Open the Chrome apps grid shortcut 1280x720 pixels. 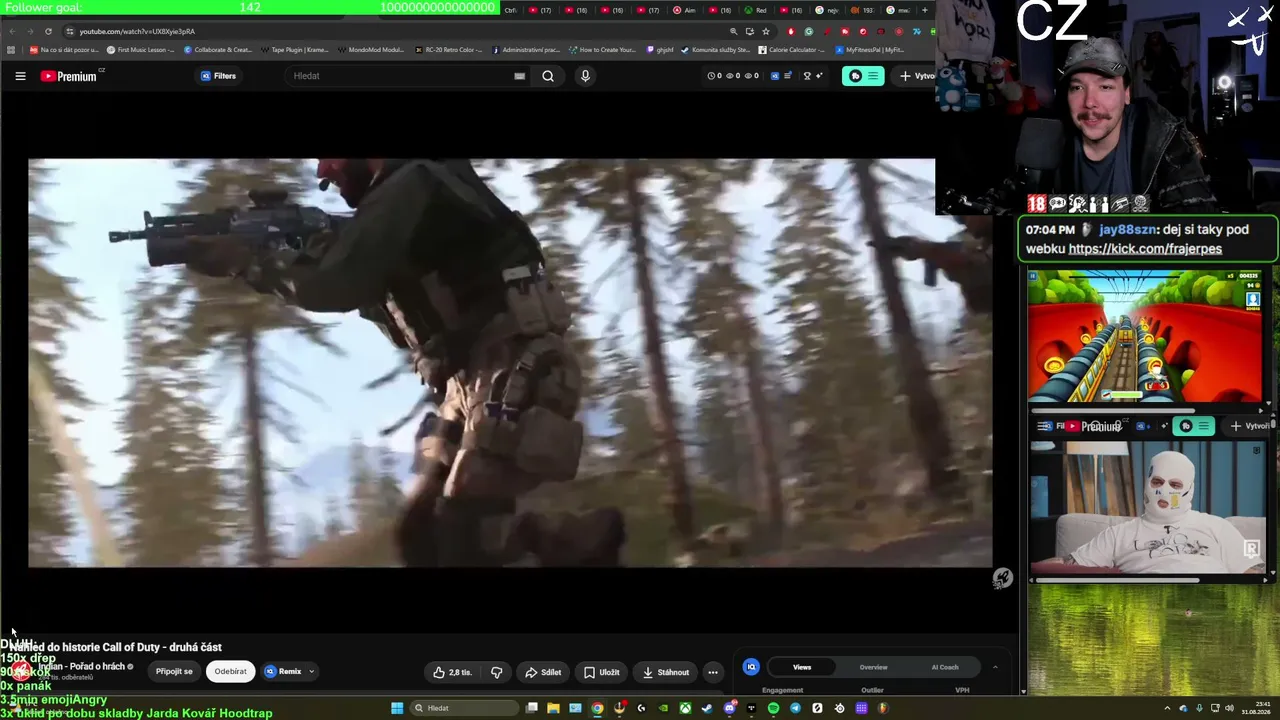click(11, 49)
